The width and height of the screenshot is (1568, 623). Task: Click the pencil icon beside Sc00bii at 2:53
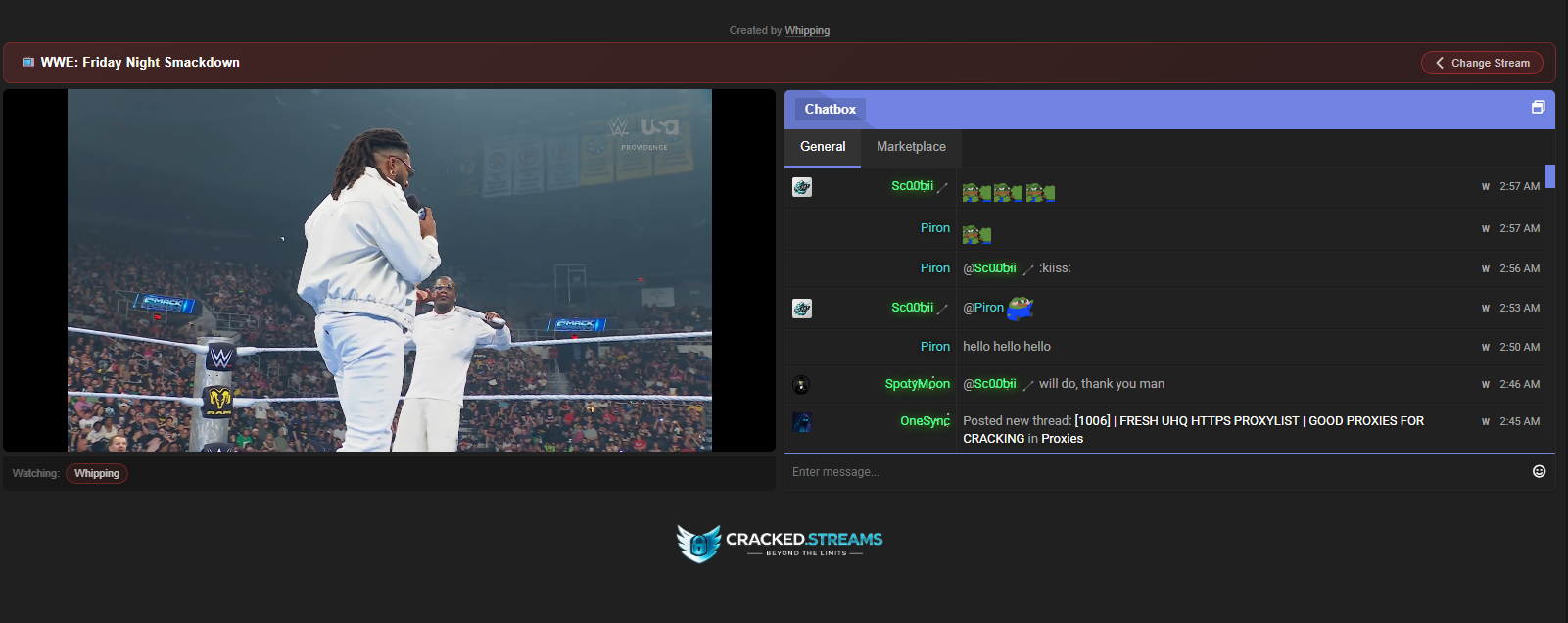coord(942,310)
